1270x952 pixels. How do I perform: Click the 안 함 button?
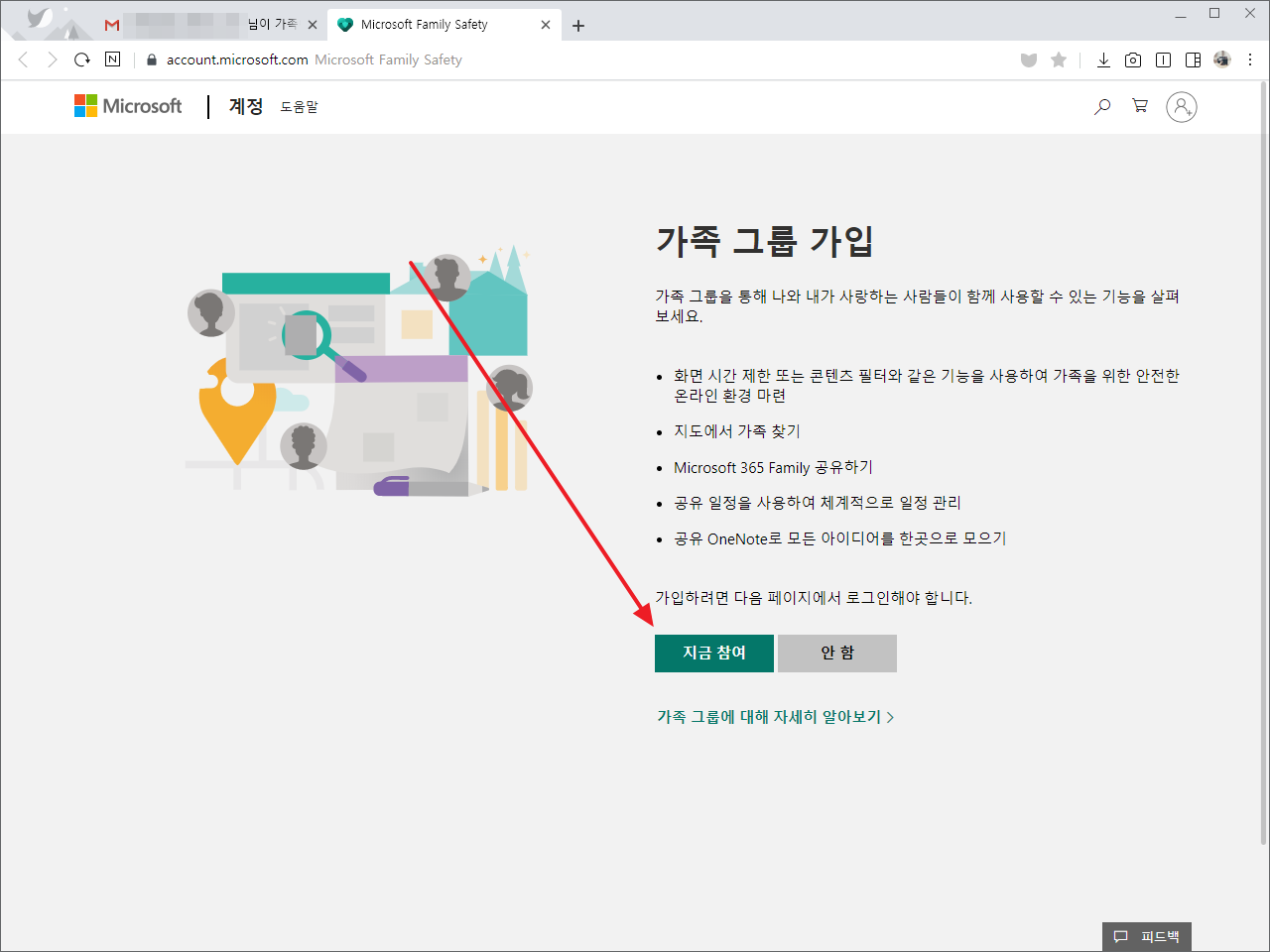click(836, 653)
